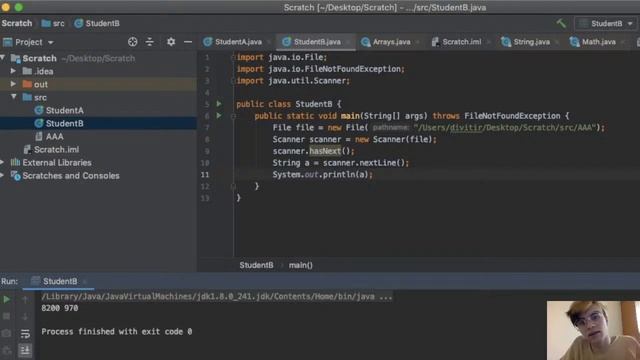Hide the Project tool window
This screenshot has width=640, height=360.
point(188,42)
